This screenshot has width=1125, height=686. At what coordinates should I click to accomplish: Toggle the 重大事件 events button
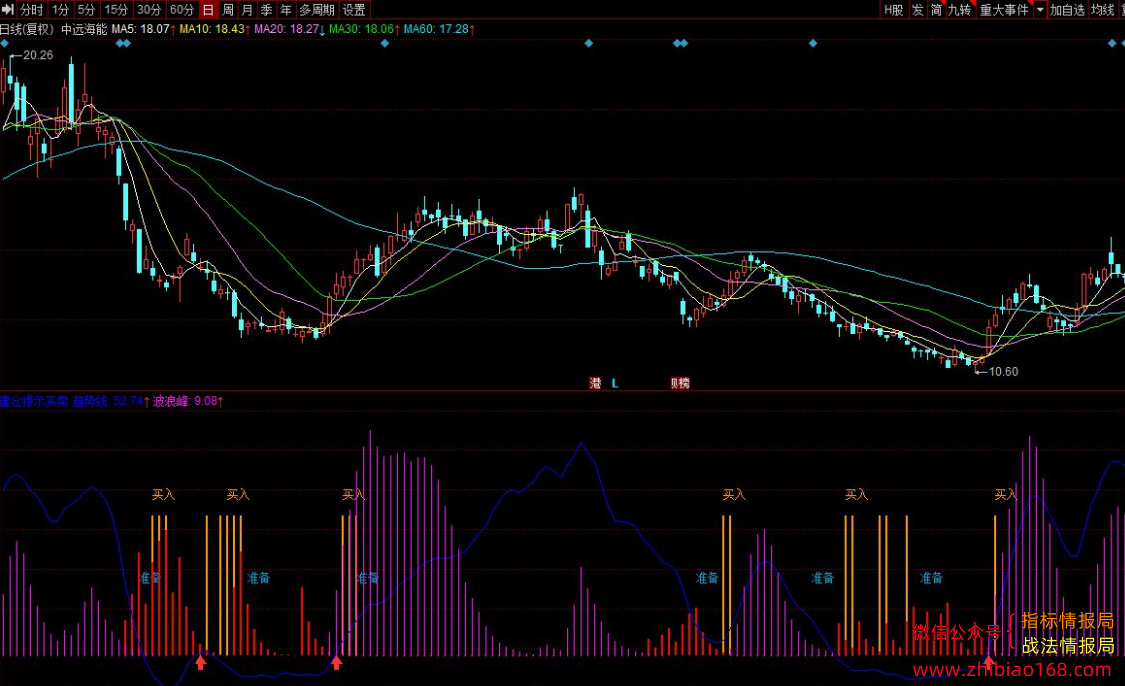1004,9
